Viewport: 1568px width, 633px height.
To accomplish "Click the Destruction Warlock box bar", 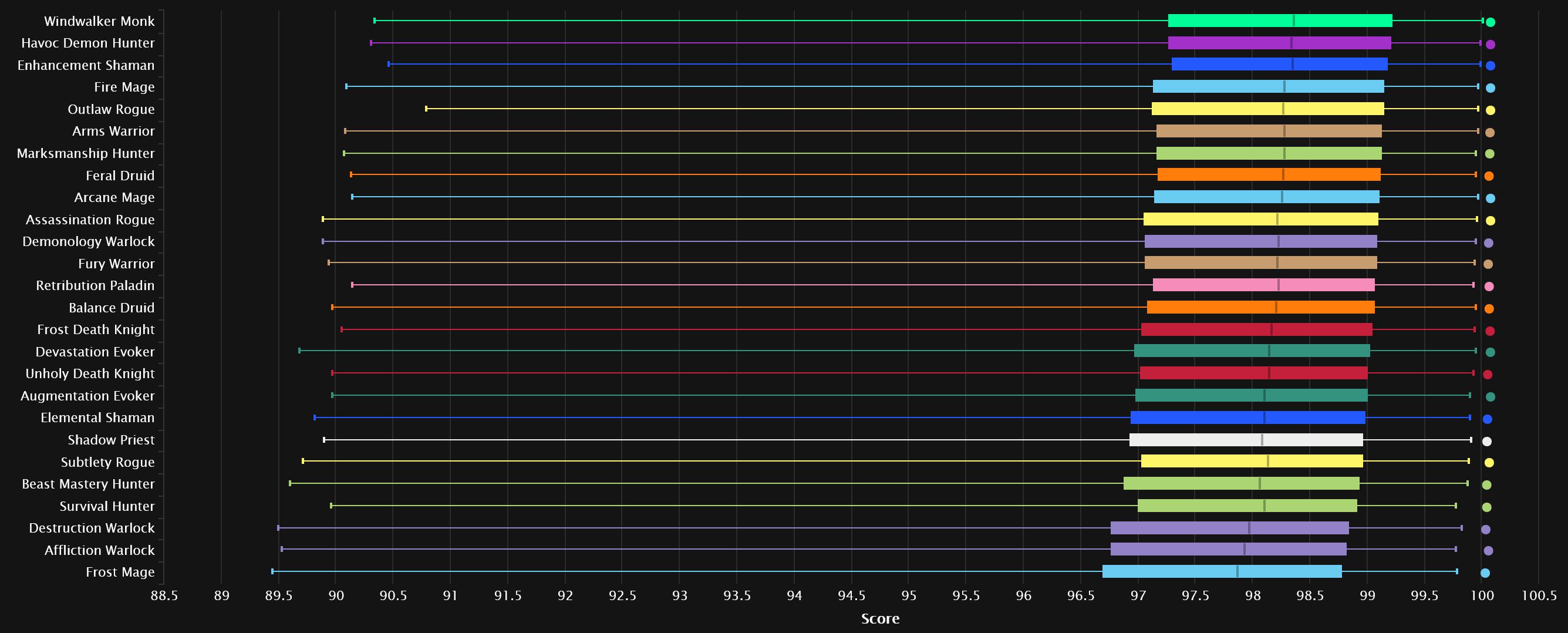I will [x=1229, y=528].
